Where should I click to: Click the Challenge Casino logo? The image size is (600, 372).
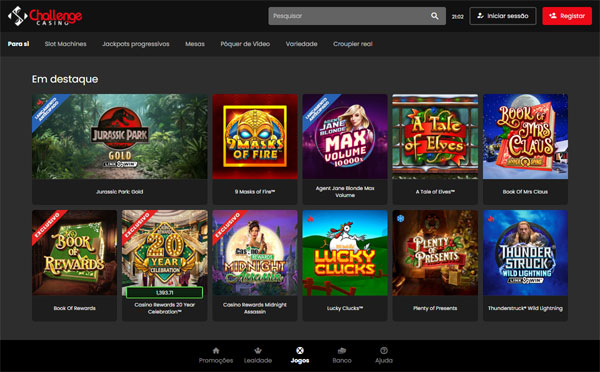point(45,16)
